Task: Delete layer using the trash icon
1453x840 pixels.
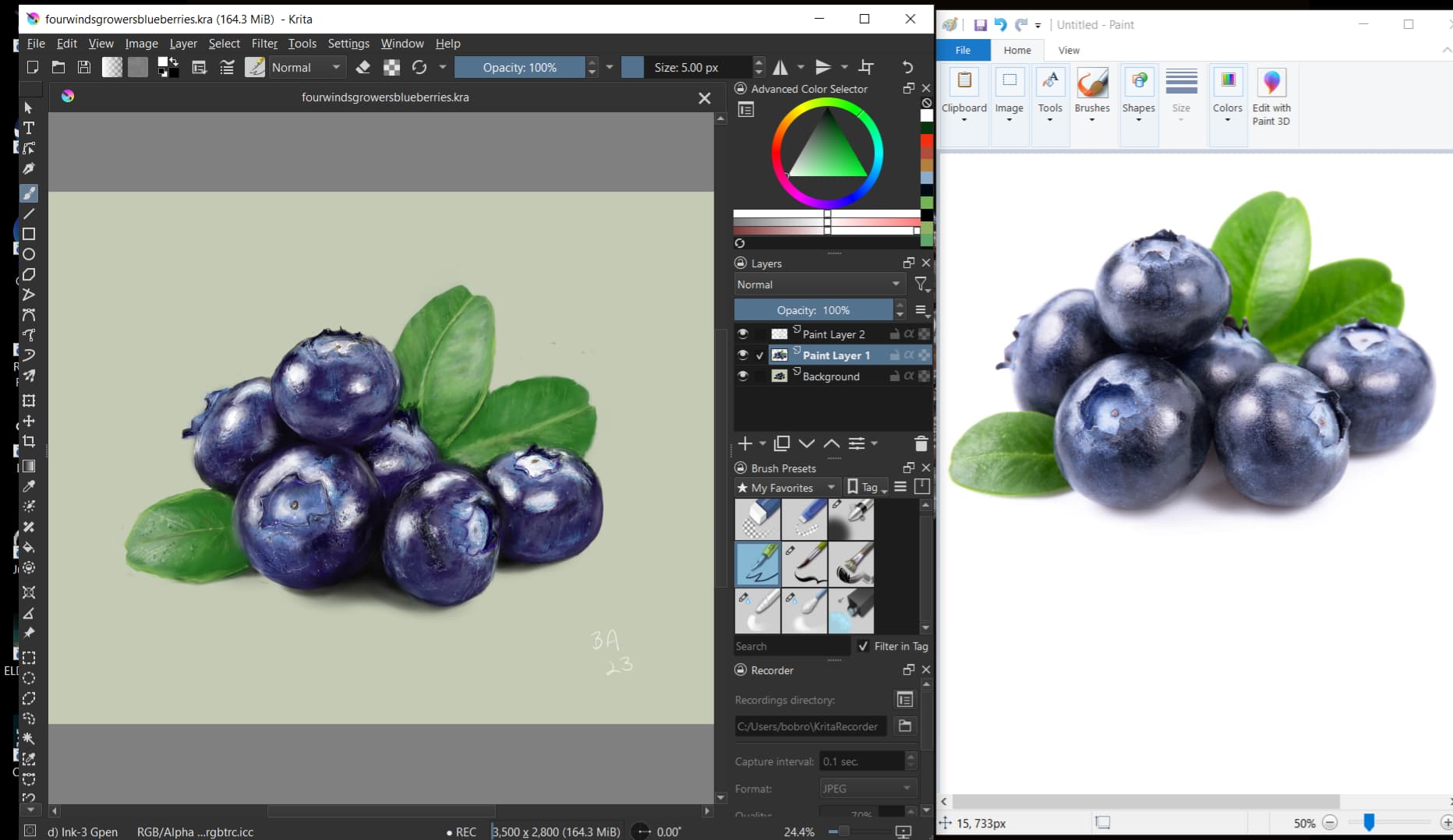Action: pos(921,443)
